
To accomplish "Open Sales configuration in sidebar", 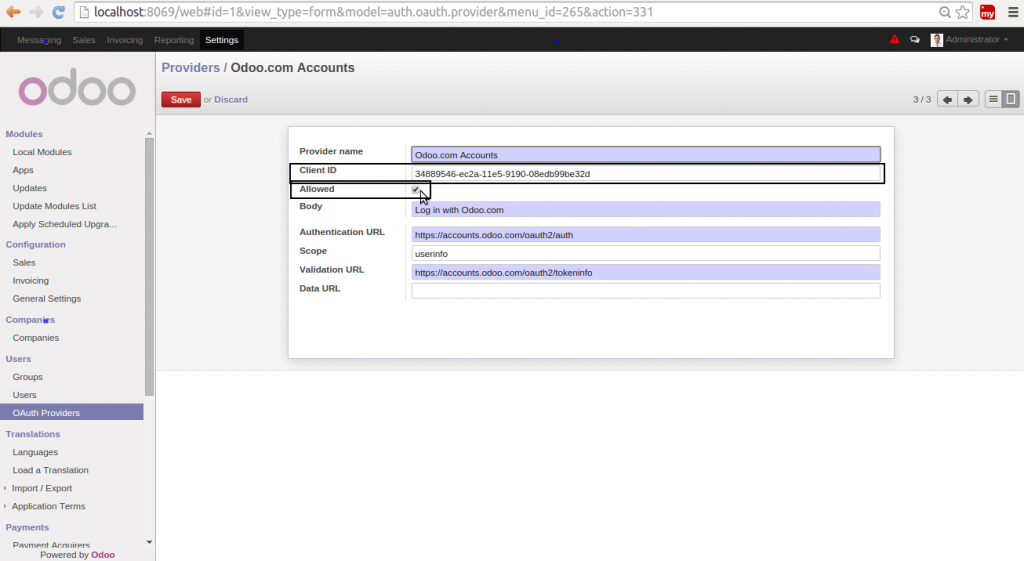I will click(x=24, y=263).
